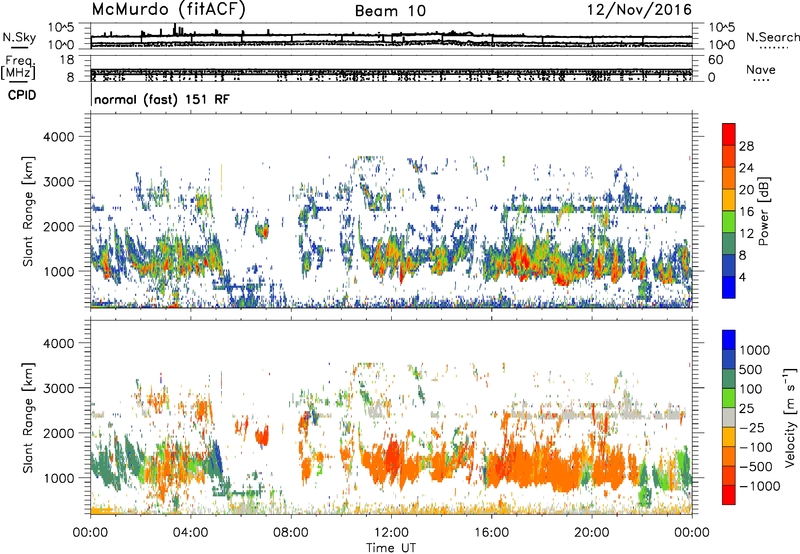Click the '3000' range tick on the velocity panel
Image resolution: width=800 pixels, height=554 pixels.
tap(58, 388)
